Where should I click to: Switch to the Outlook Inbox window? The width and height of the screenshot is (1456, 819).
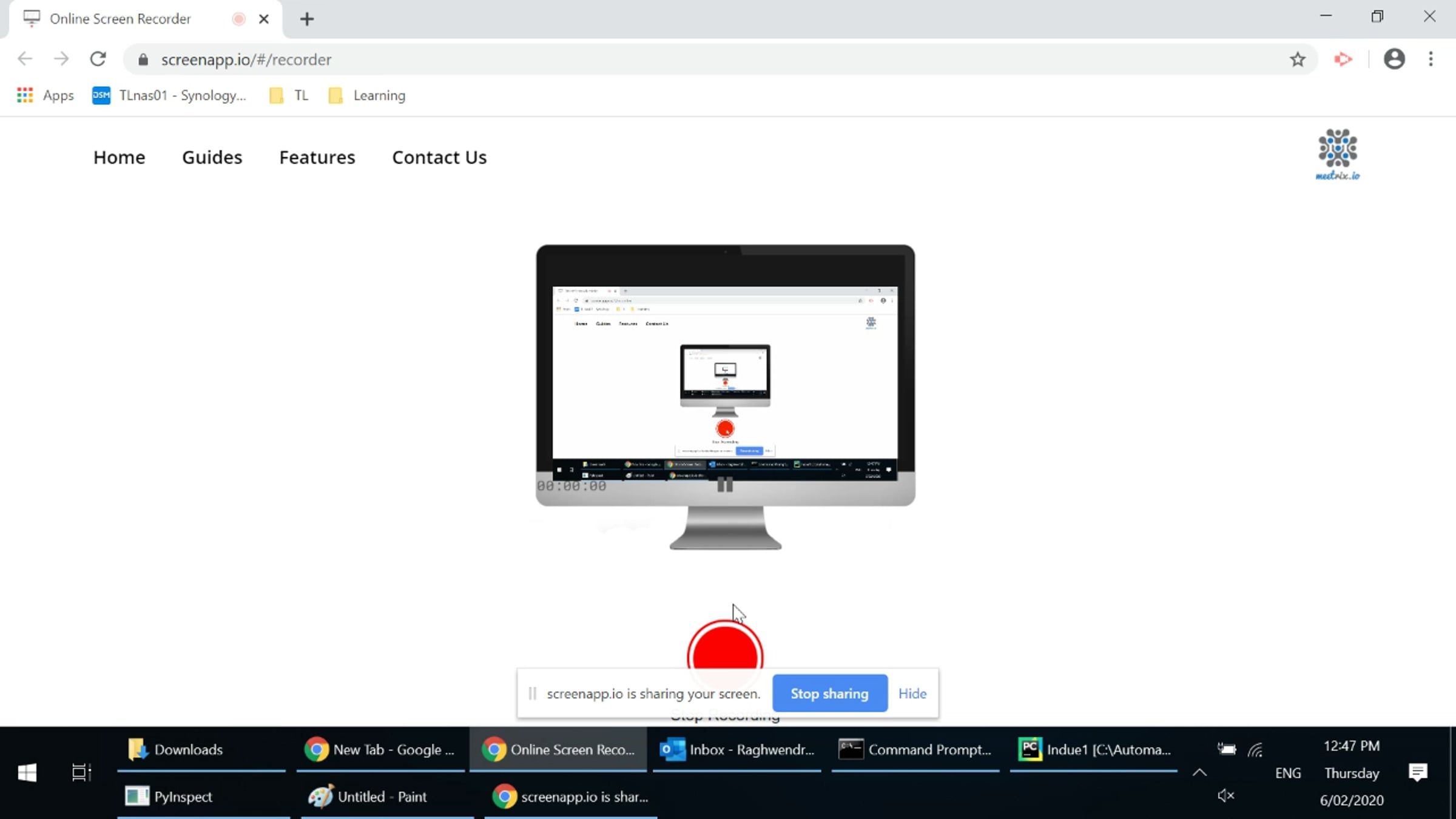[x=737, y=750]
